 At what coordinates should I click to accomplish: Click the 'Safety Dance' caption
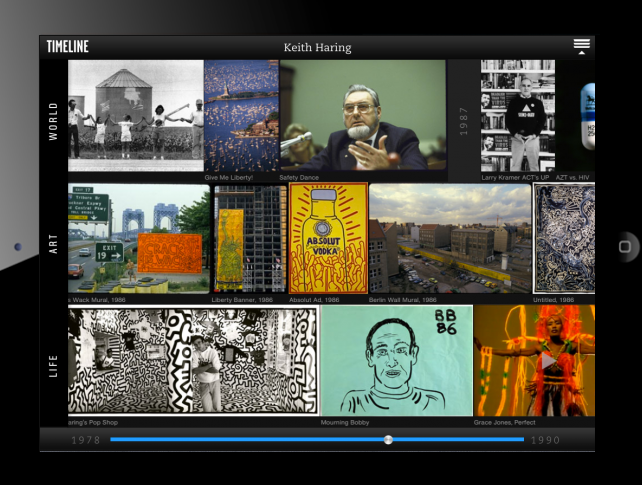[299, 178]
